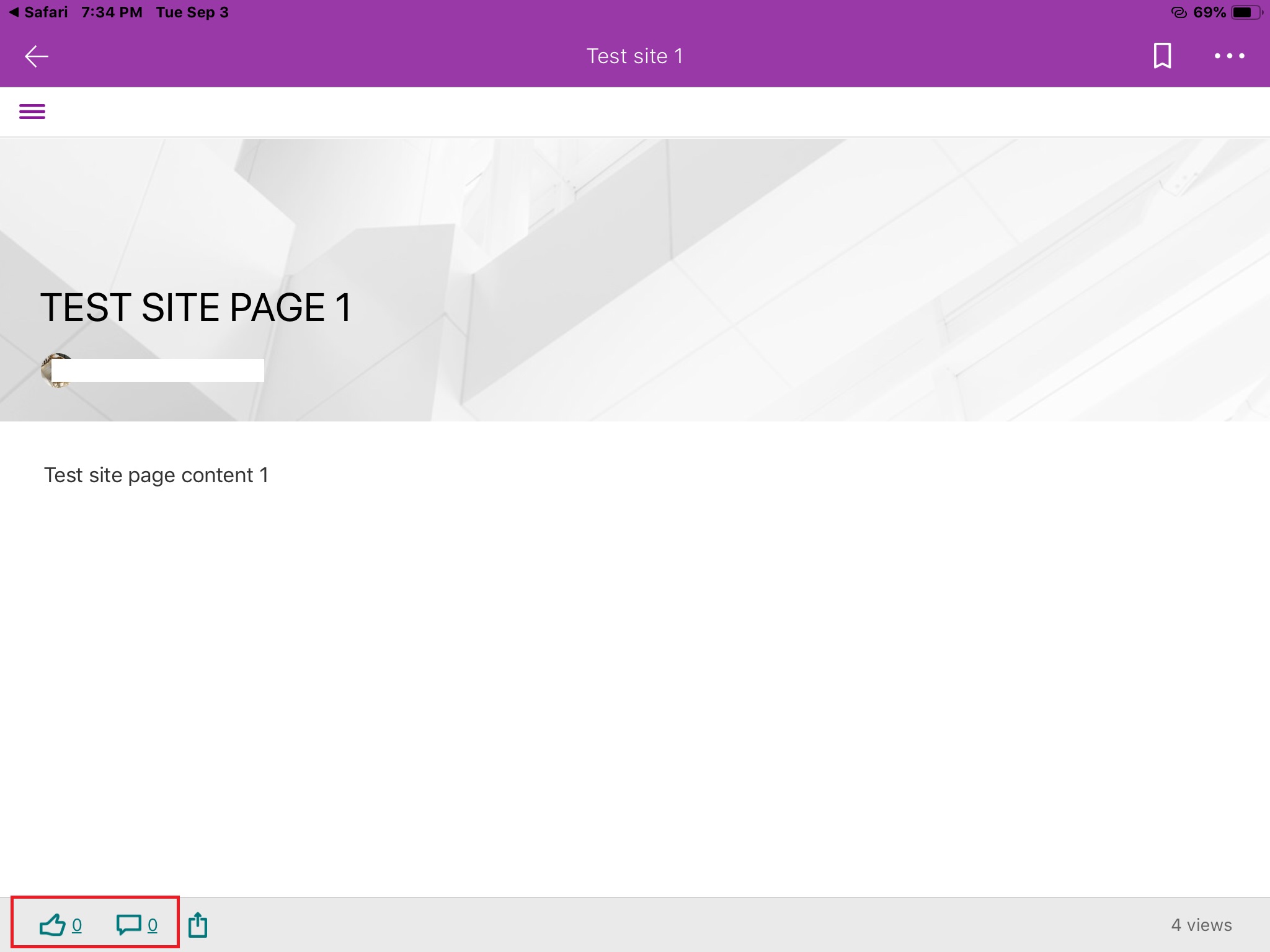Tap the battery indicator in status bar

click(1246, 12)
